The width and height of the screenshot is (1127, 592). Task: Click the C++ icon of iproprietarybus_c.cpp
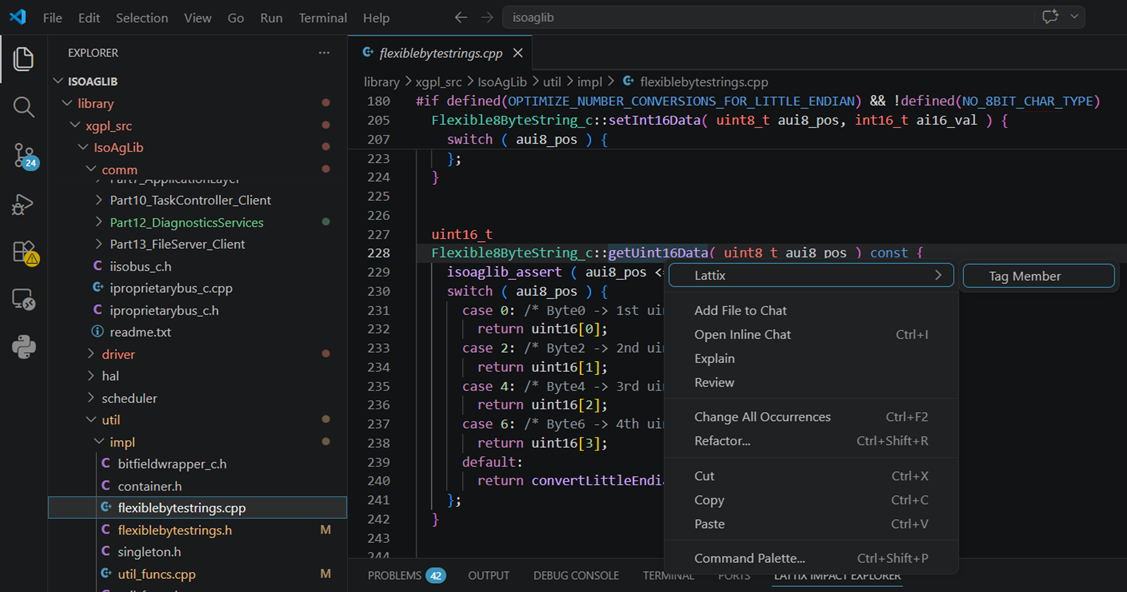coord(98,287)
